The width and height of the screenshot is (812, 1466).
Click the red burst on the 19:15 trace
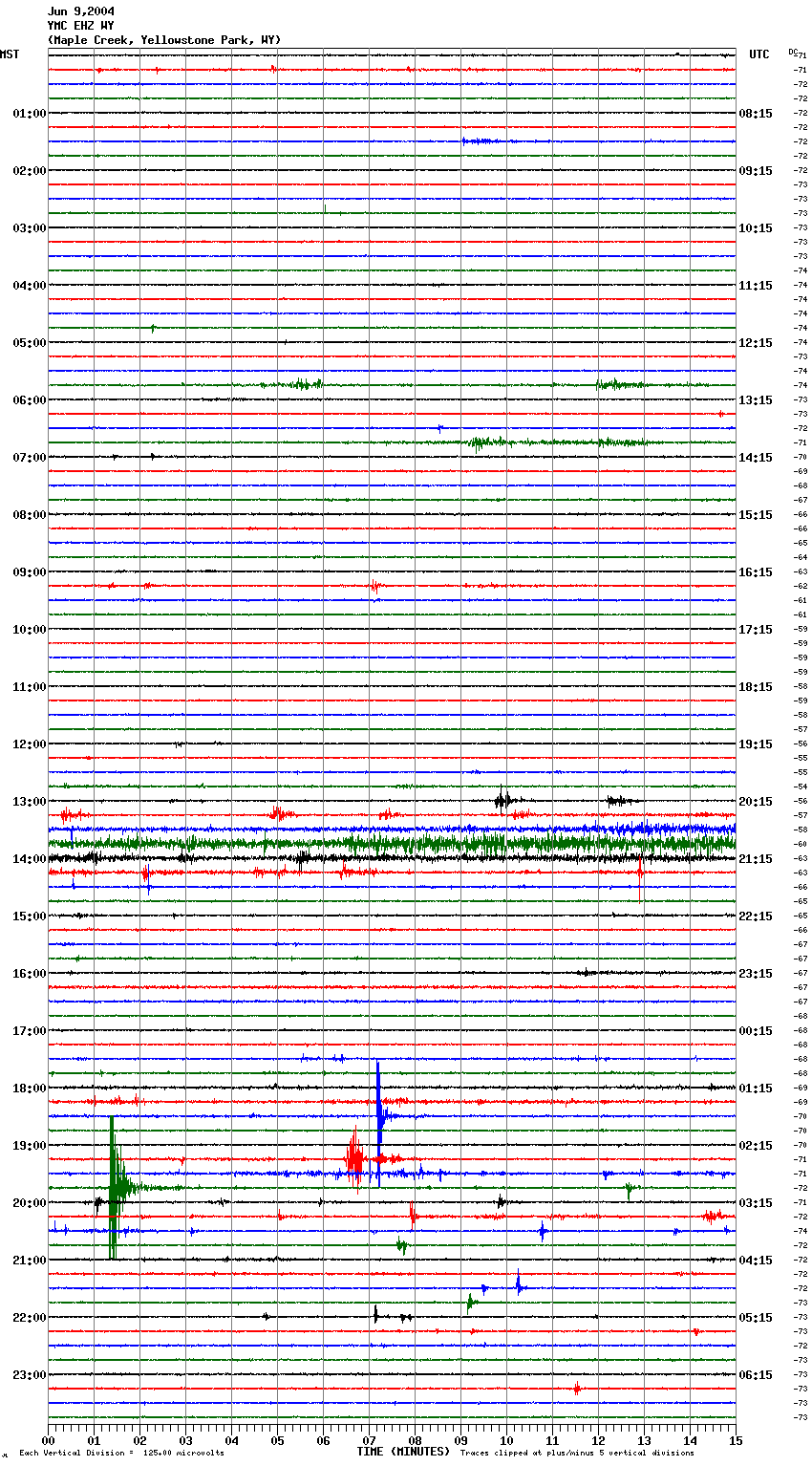tap(353, 1159)
